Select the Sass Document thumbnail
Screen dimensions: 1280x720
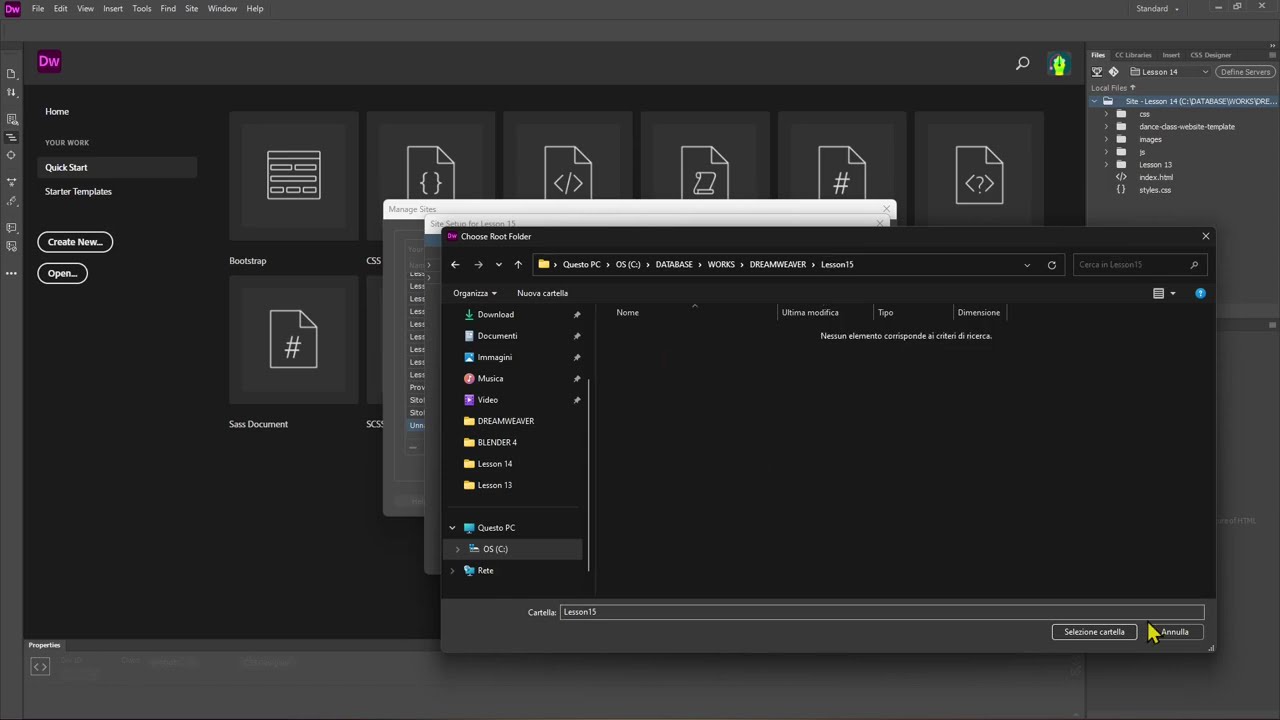point(293,339)
